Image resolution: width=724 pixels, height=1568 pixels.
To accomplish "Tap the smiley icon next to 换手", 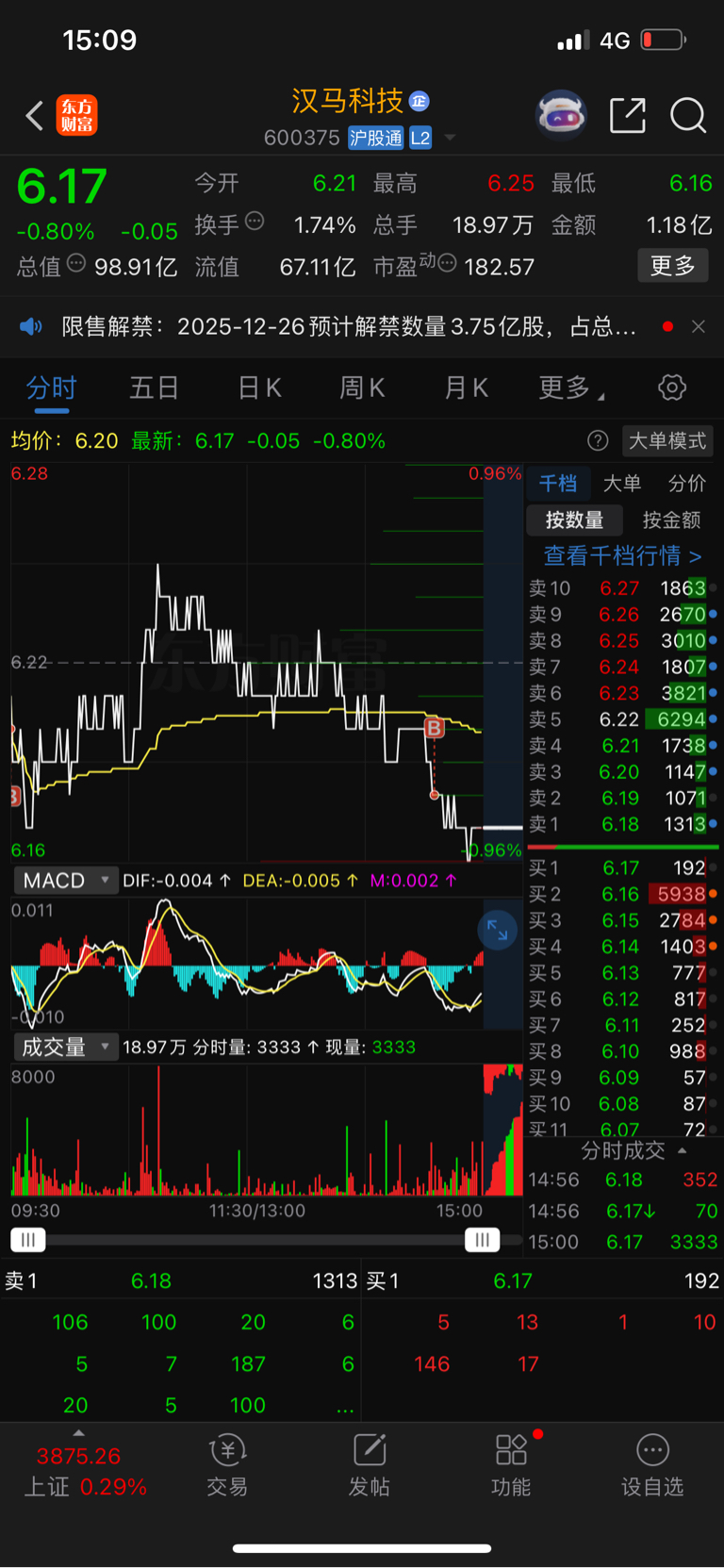I will click(255, 222).
